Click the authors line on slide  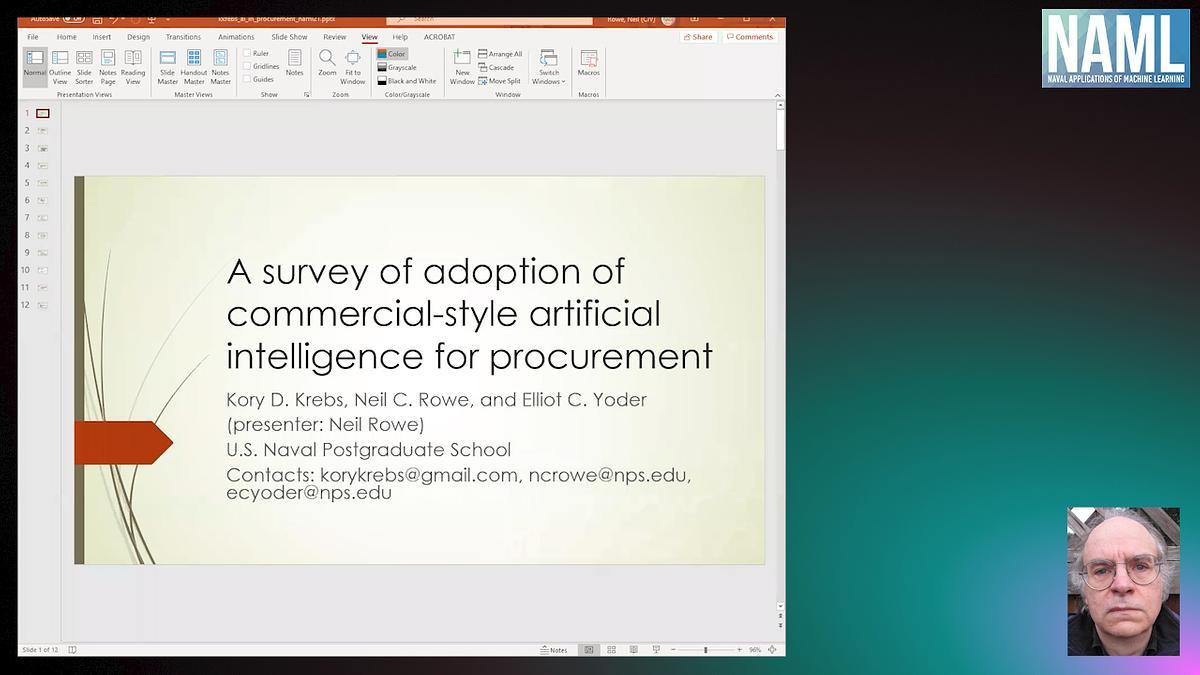[x=437, y=400]
